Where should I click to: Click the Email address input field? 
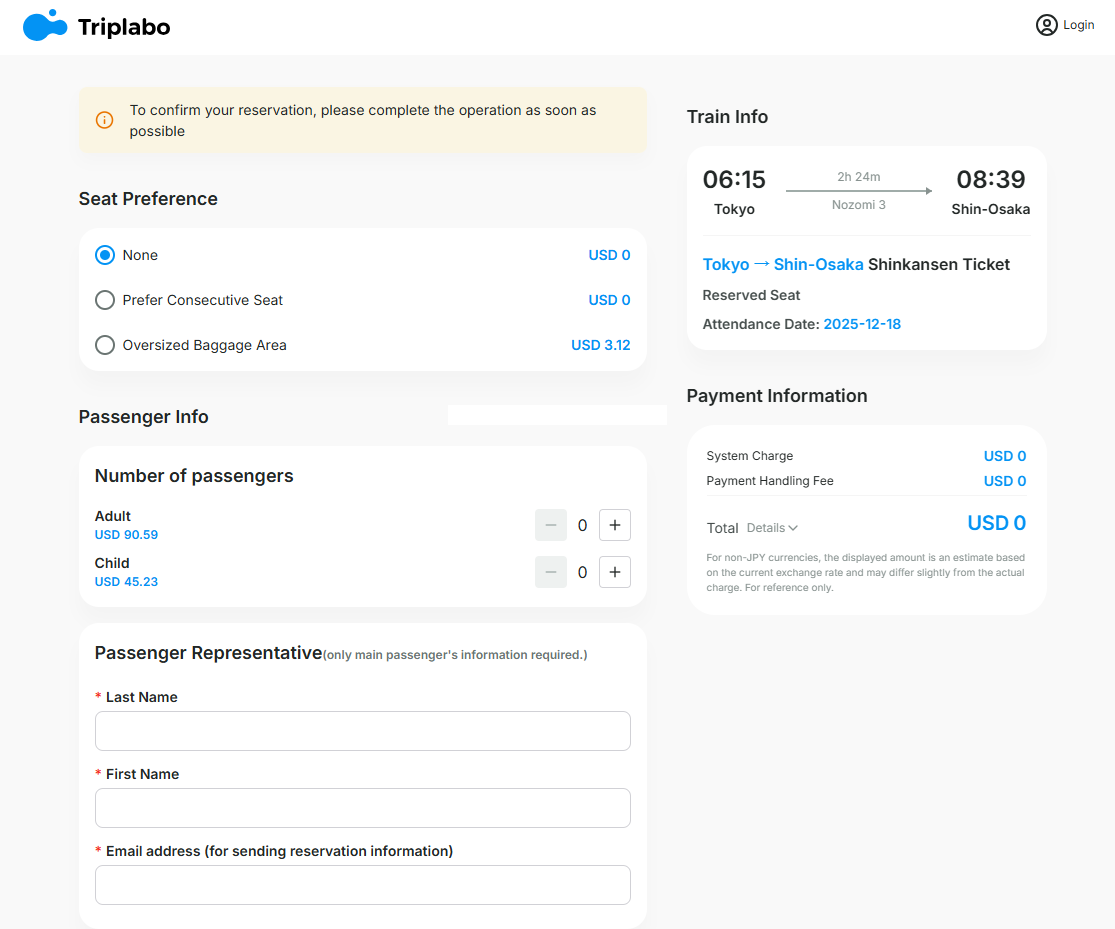point(362,885)
